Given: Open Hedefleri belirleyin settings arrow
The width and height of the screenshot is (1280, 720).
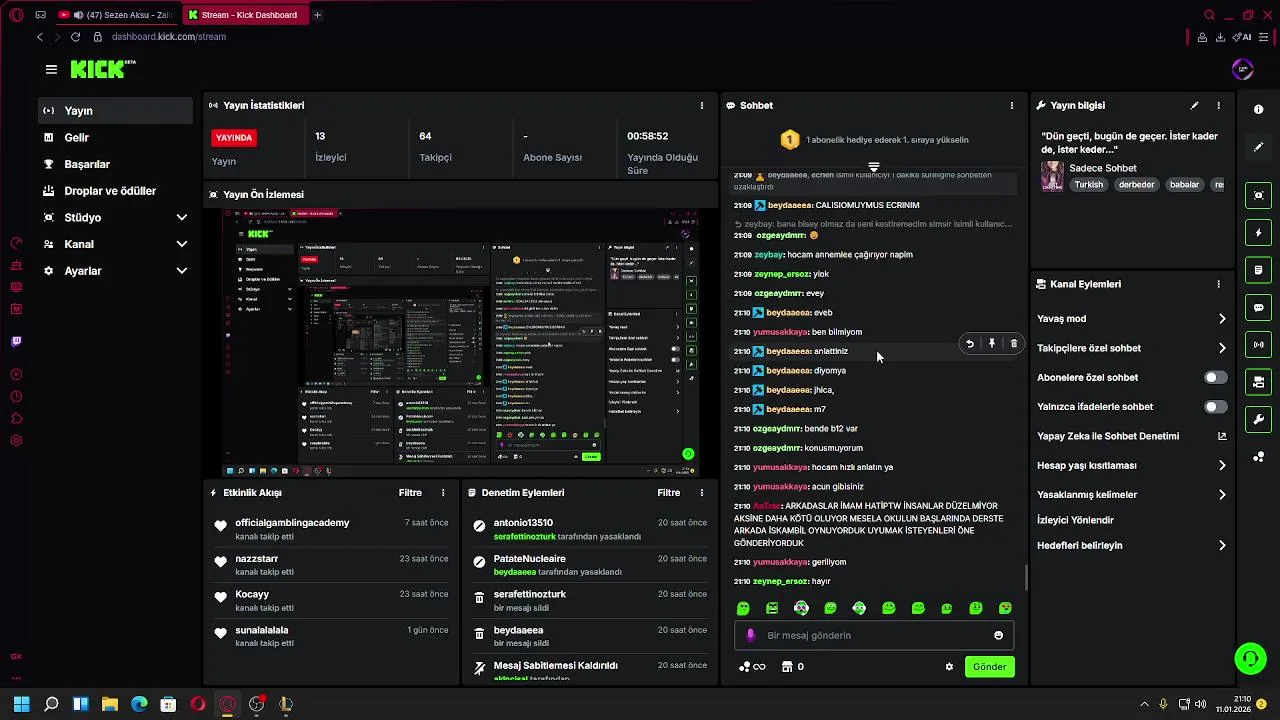Looking at the screenshot, I should pos(1221,546).
